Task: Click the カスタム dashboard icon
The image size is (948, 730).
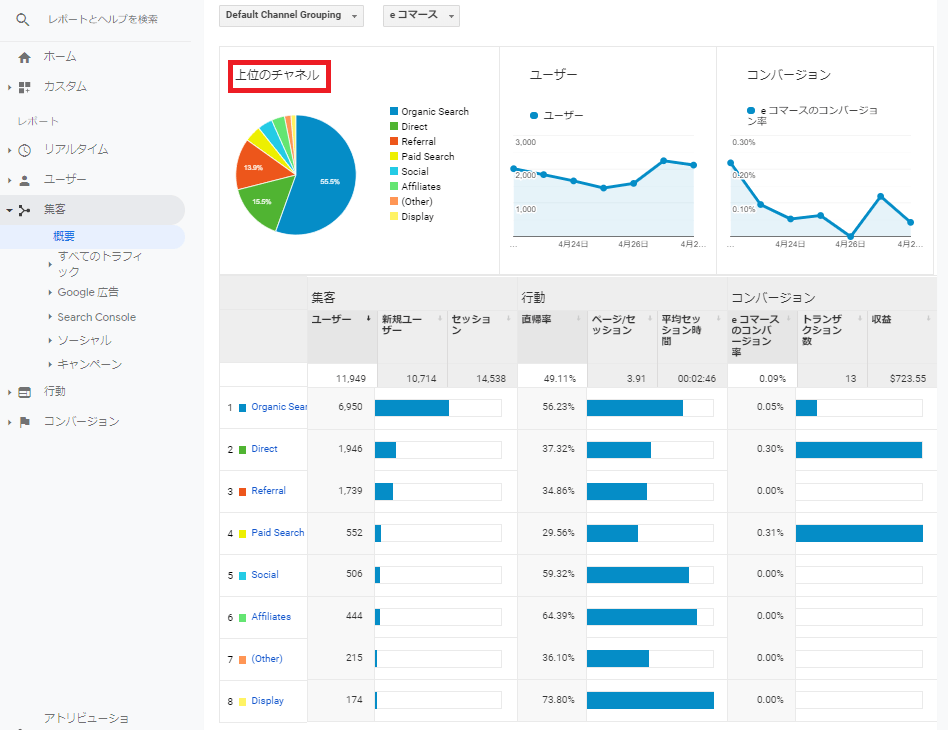Action: coord(24,88)
